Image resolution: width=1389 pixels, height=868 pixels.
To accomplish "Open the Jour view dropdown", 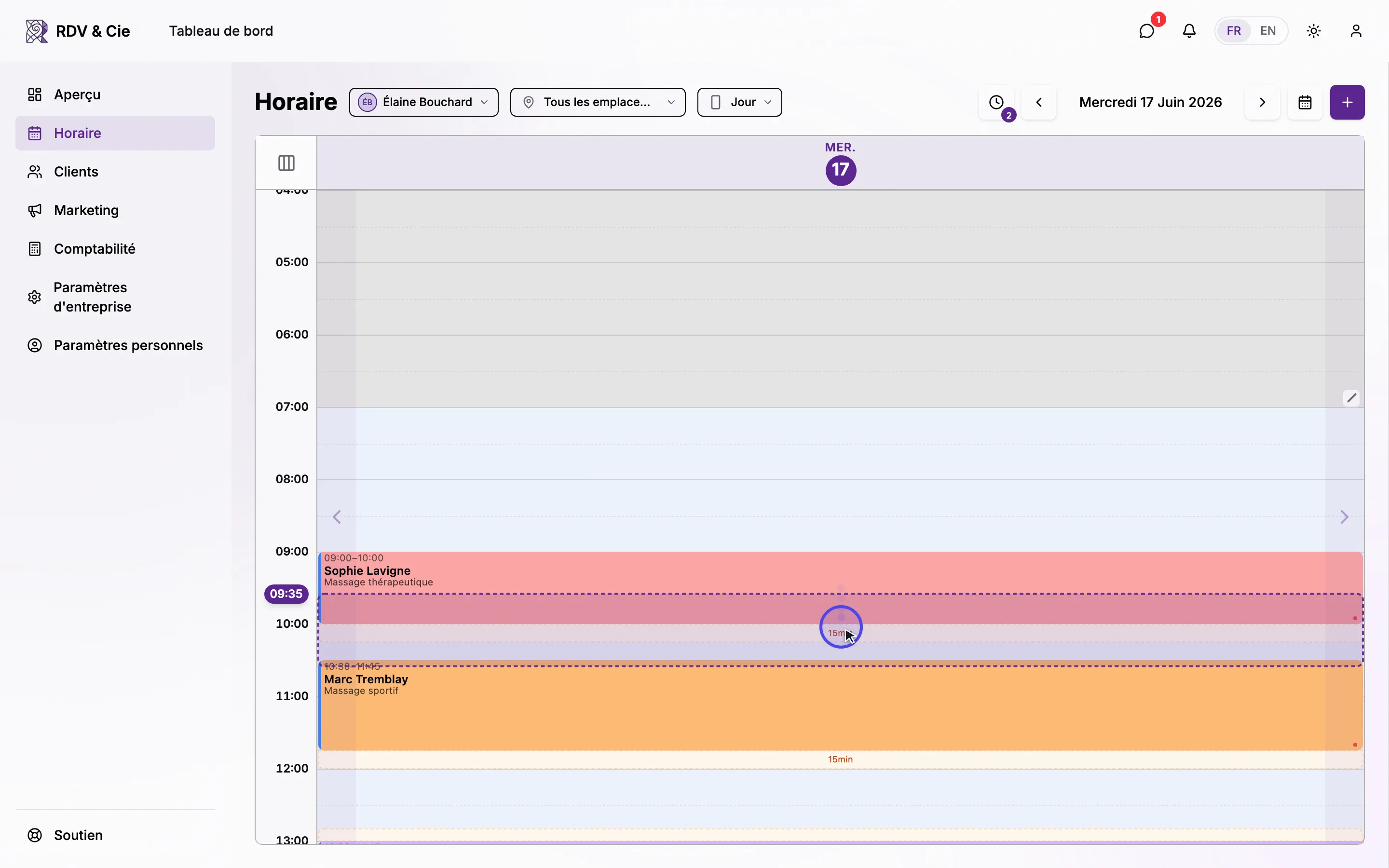I will (x=739, y=102).
